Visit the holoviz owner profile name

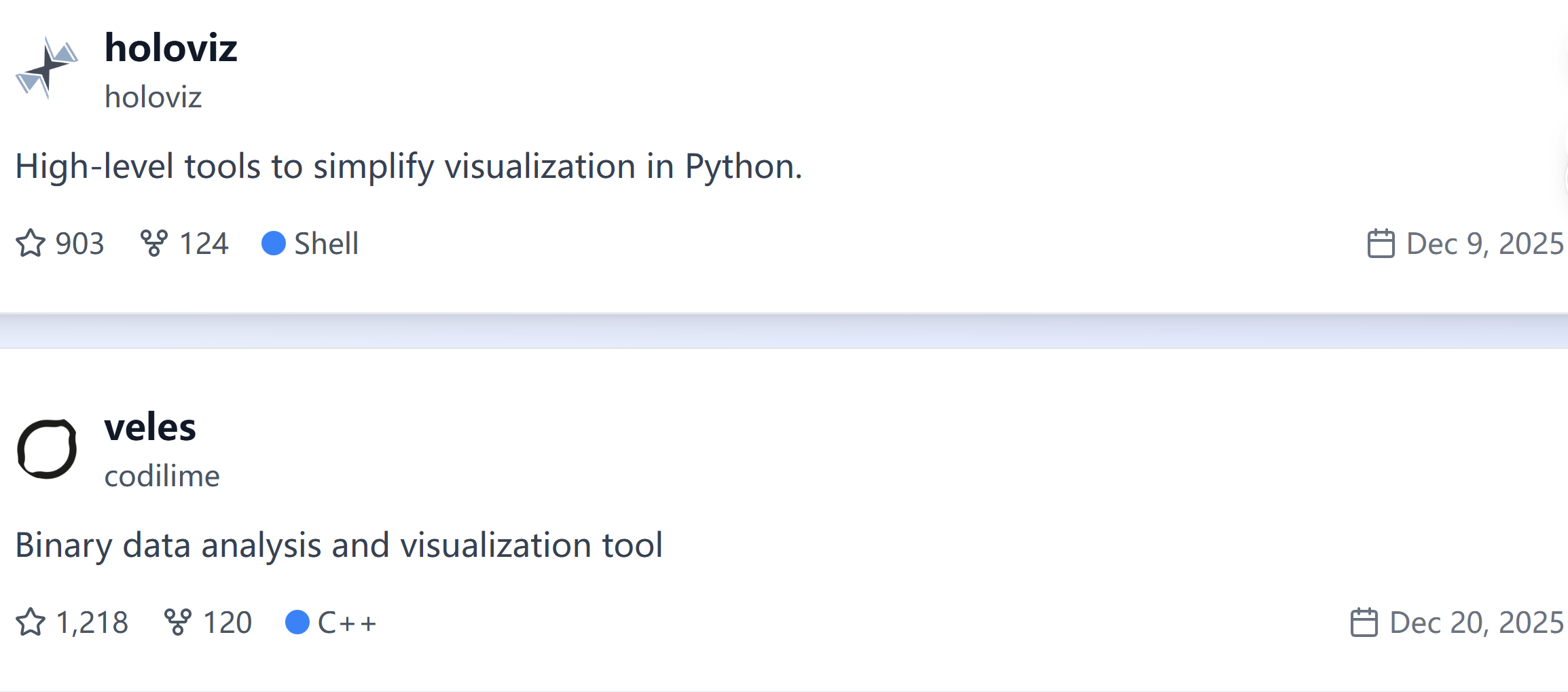(x=153, y=97)
